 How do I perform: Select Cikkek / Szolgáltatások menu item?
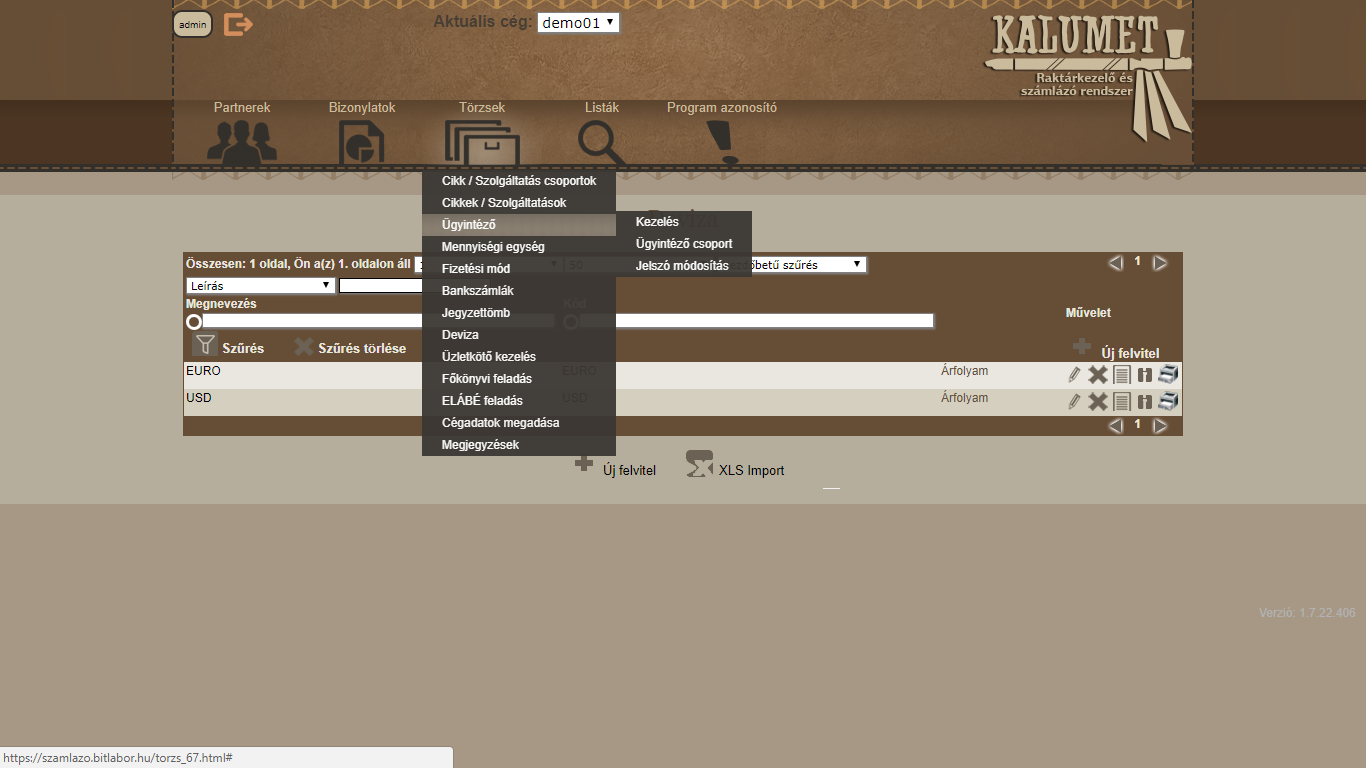click(519, 203)
